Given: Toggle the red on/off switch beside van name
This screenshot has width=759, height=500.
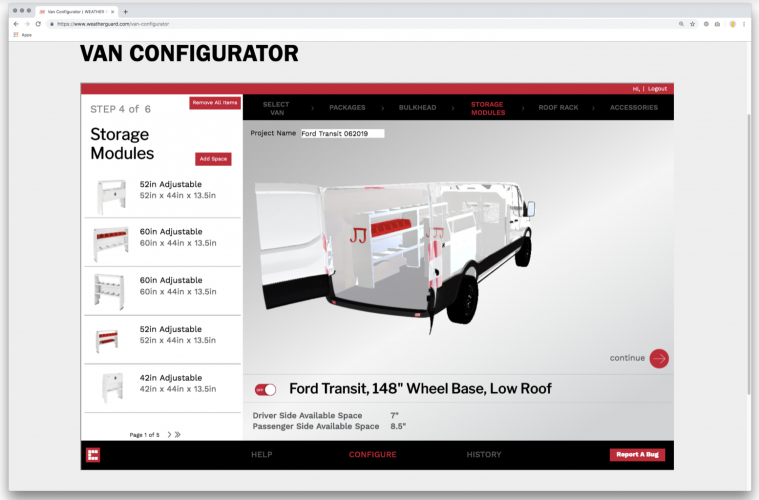Looking at the screenshot, I should click(265, 390).
